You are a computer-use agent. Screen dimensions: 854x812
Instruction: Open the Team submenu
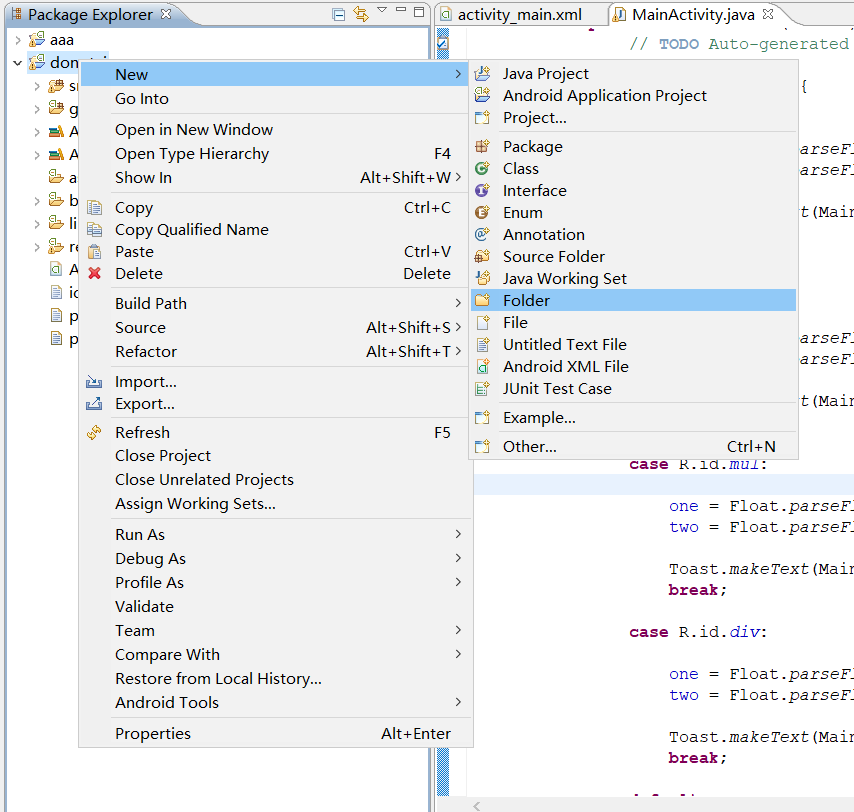click(276, 631)
